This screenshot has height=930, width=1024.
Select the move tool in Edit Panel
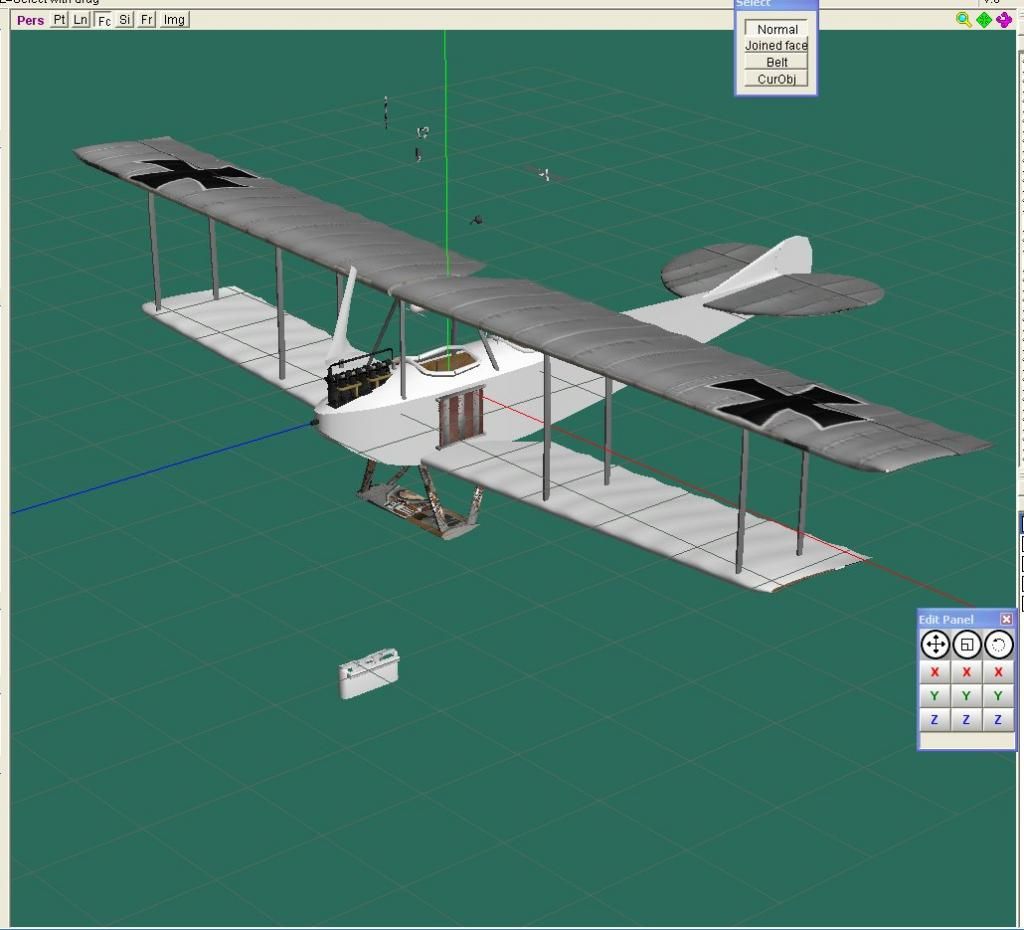click(x=935, y=645)
